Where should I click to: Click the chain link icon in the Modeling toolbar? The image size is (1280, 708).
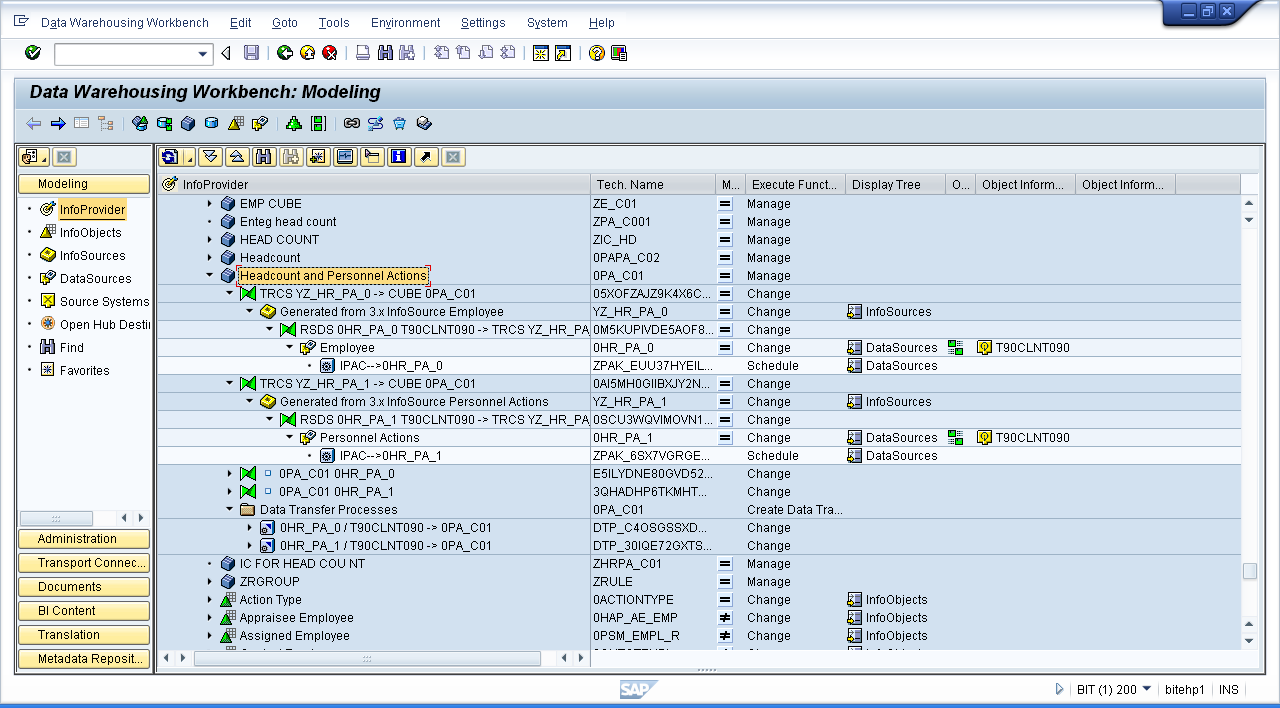click(x=351, y=123)
